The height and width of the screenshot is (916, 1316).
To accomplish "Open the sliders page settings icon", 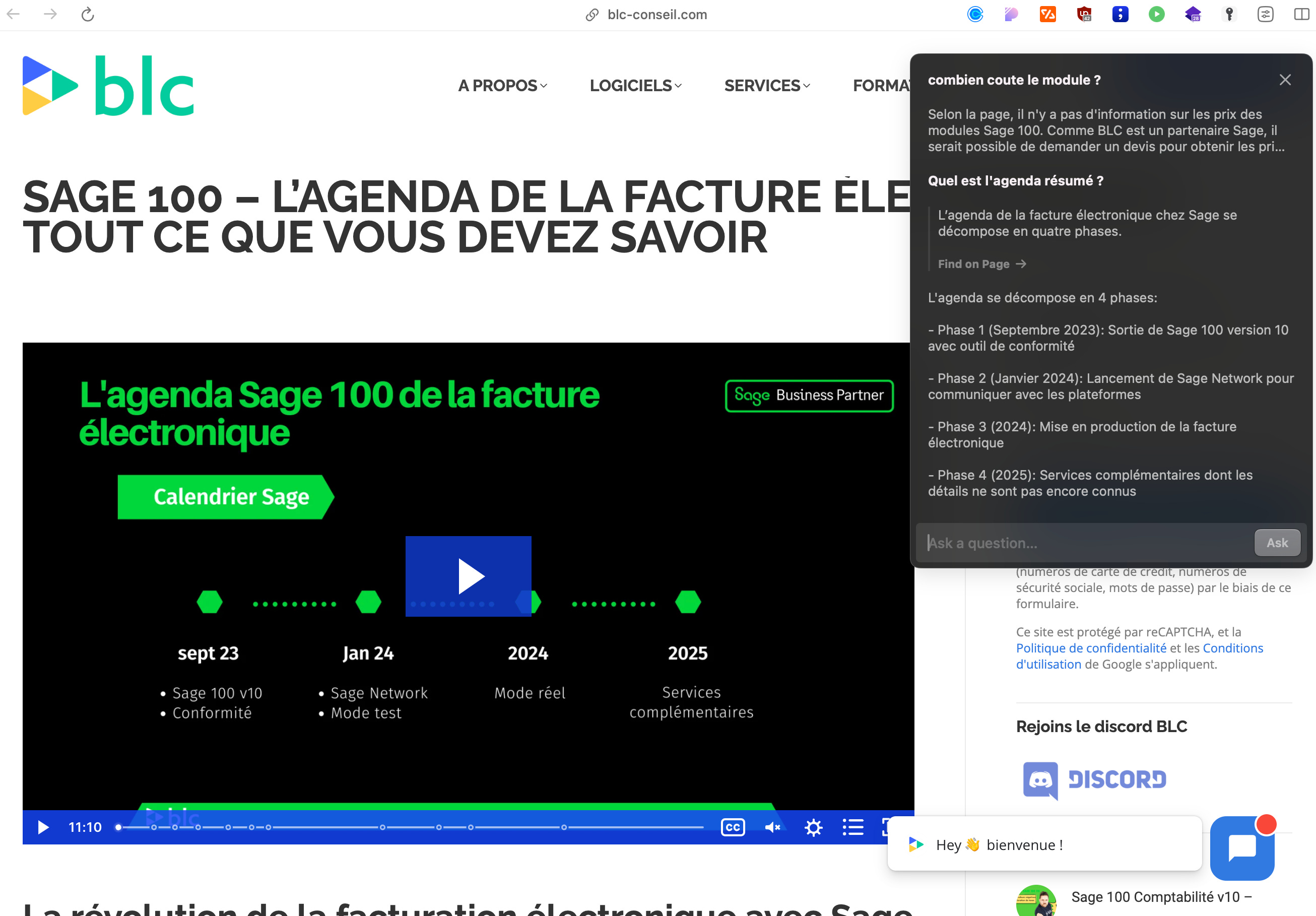I will 1265,14.
